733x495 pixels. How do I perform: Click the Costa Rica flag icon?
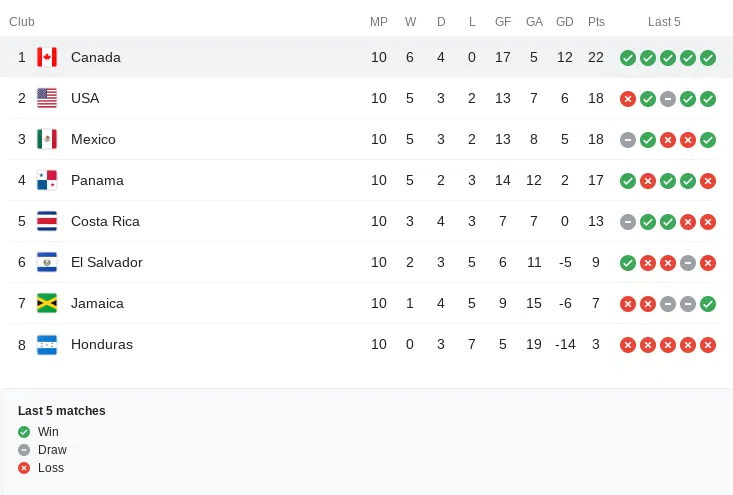tap(47, 221)
